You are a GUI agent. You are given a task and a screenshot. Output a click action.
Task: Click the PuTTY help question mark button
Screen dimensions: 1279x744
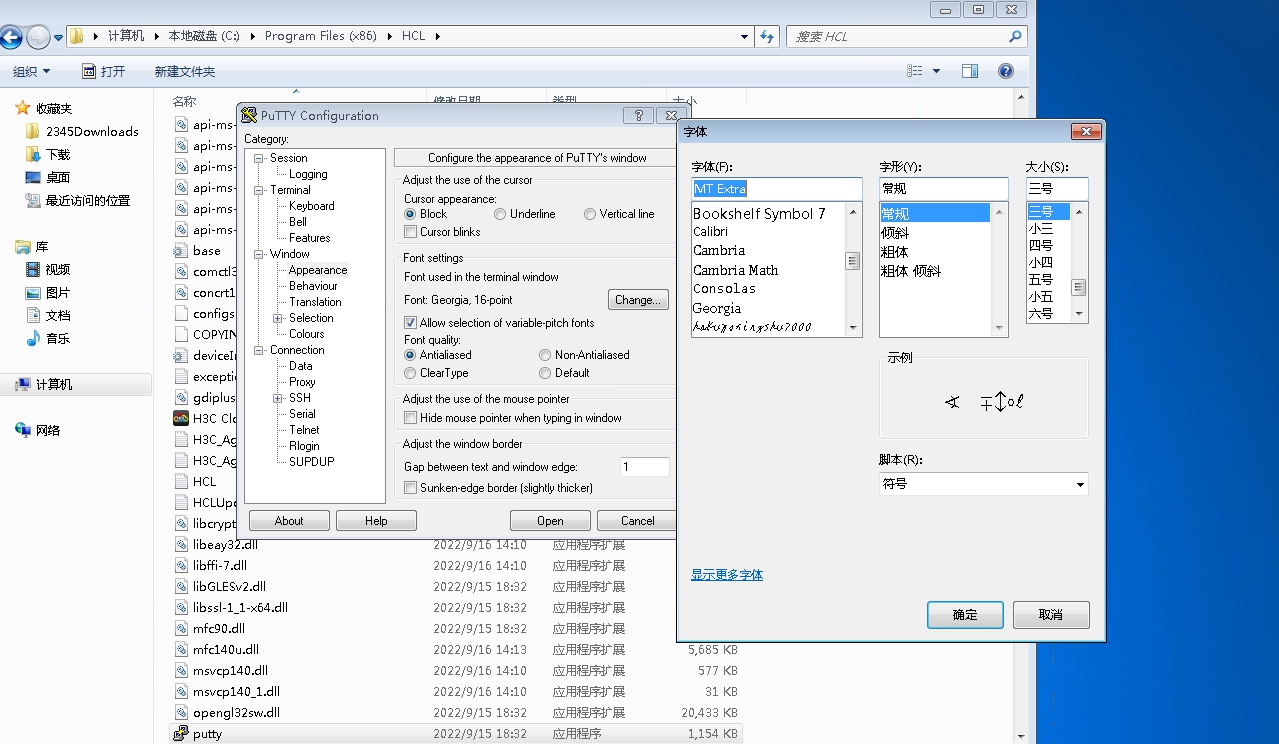[638, 116]
